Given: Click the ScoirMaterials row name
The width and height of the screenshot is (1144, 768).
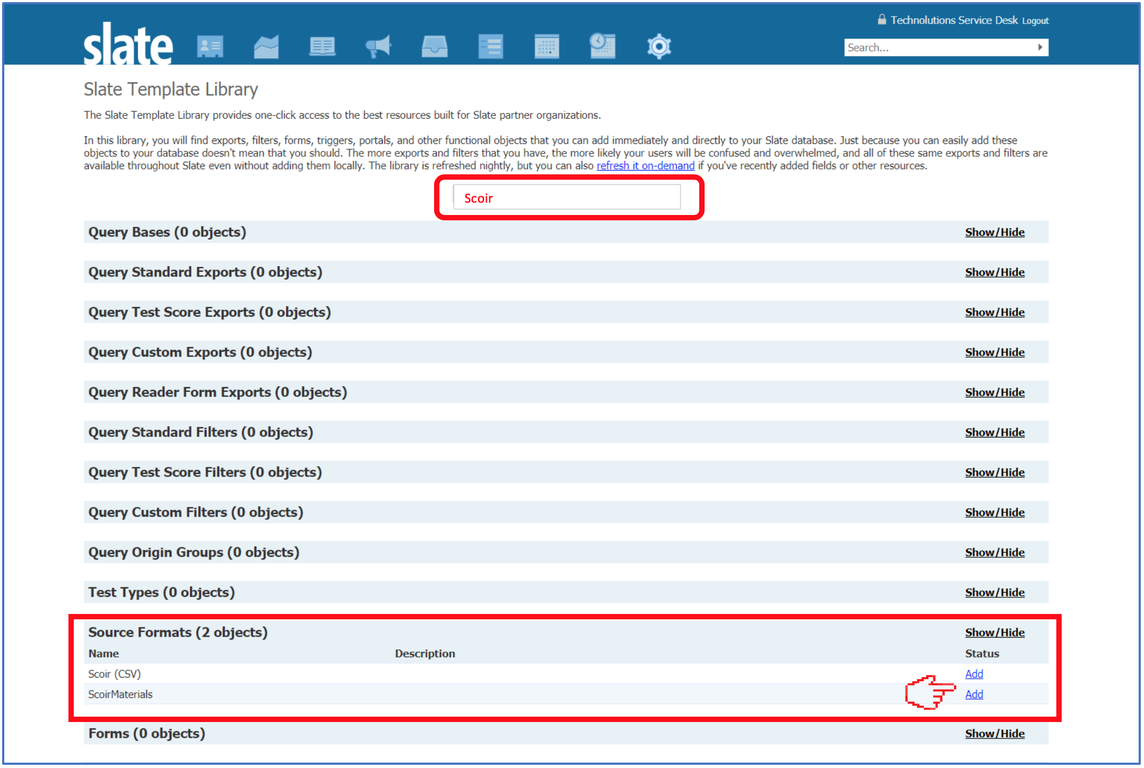Looking at the screenshot, I should click(120, 694).
